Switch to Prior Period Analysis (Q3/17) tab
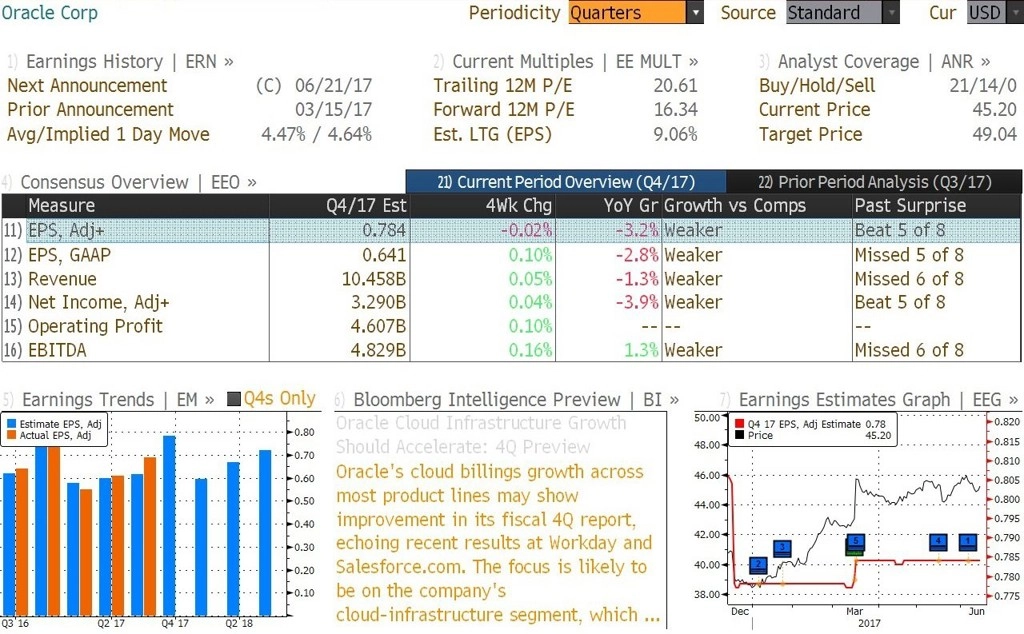The width and height of the screenshot is (1024, 634). [874, 182]
